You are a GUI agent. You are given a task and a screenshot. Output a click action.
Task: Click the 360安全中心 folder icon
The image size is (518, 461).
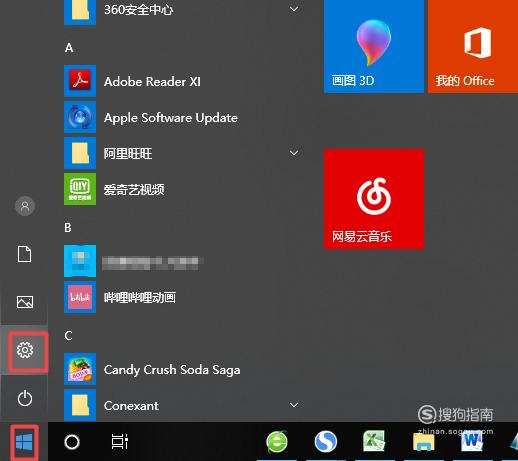(80, 12)
